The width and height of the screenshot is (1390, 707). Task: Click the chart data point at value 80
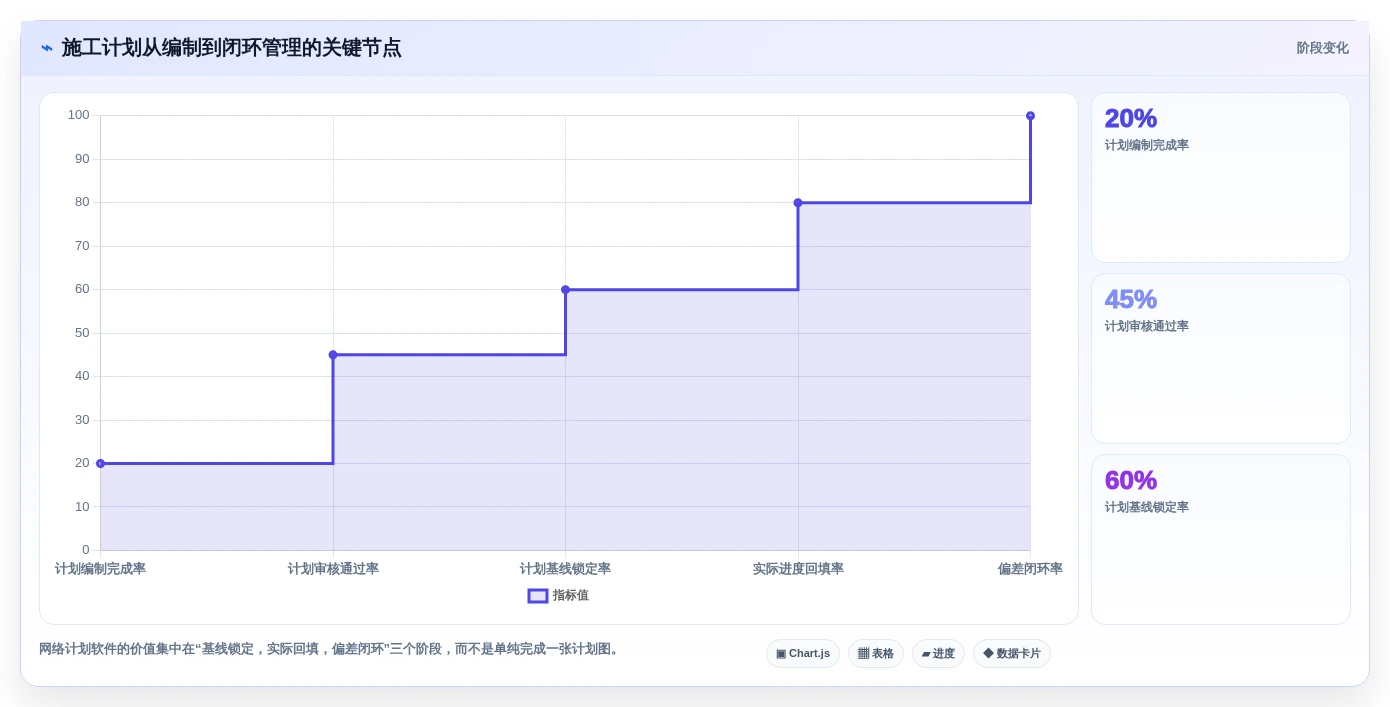pyautogui.click(x=798, y=203)
